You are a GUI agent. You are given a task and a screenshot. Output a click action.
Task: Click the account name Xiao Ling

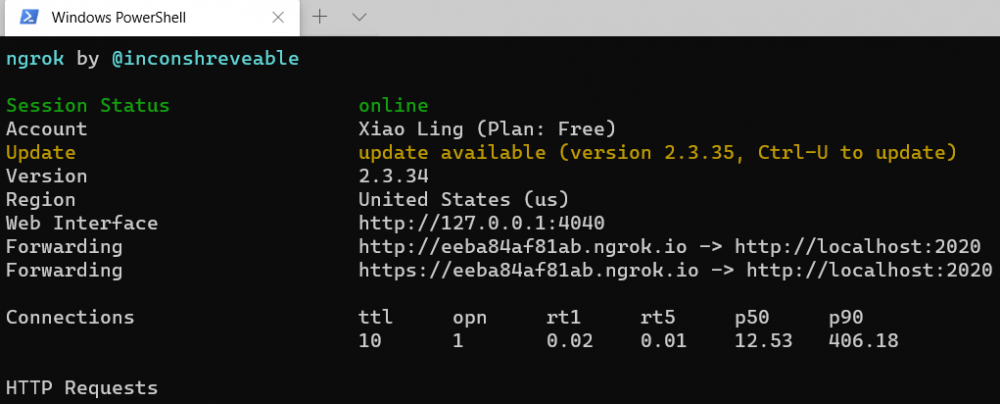411,129
